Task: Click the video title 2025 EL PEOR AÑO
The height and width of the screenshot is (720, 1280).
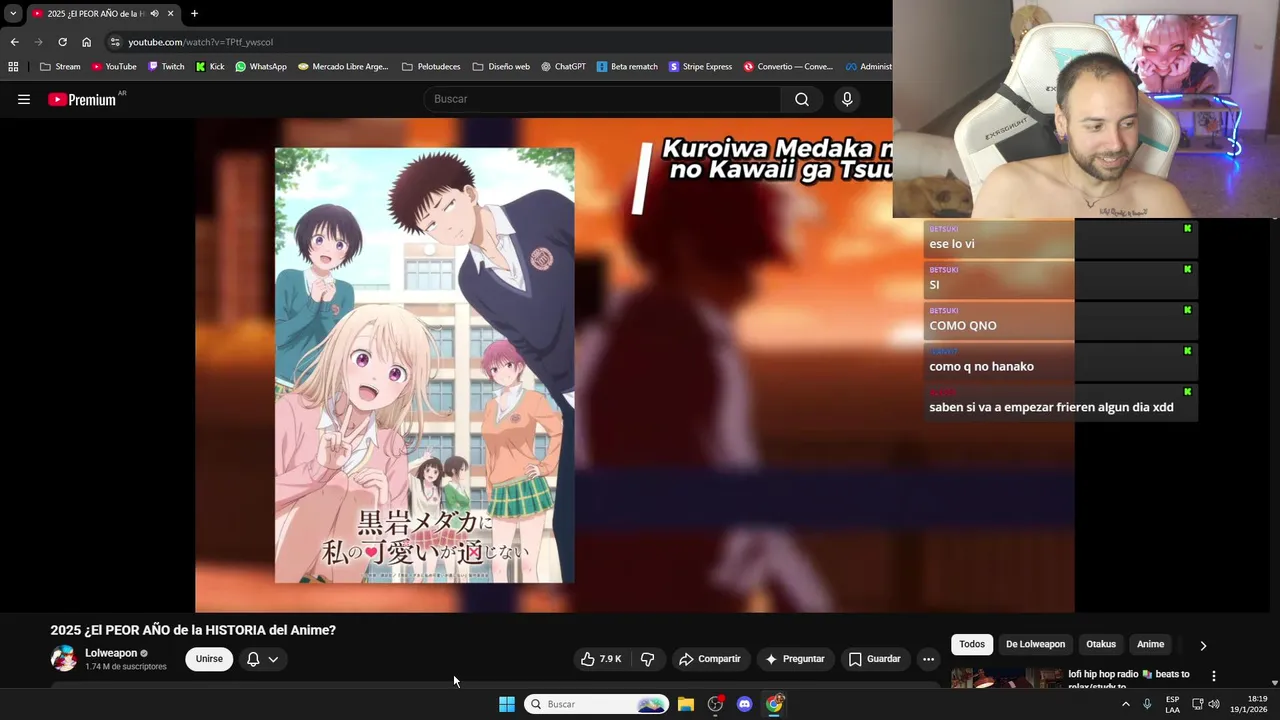Action: (193, 630)
